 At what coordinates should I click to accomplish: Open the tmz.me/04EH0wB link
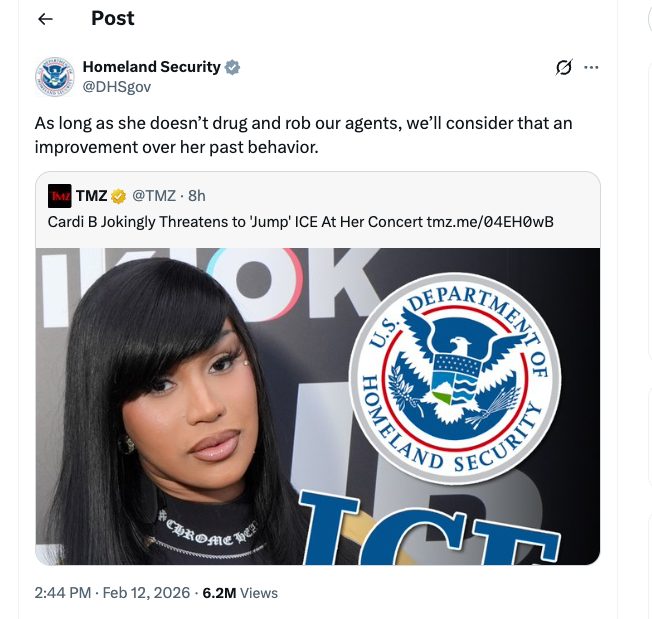pyautogui.click(x=490, y=222)
